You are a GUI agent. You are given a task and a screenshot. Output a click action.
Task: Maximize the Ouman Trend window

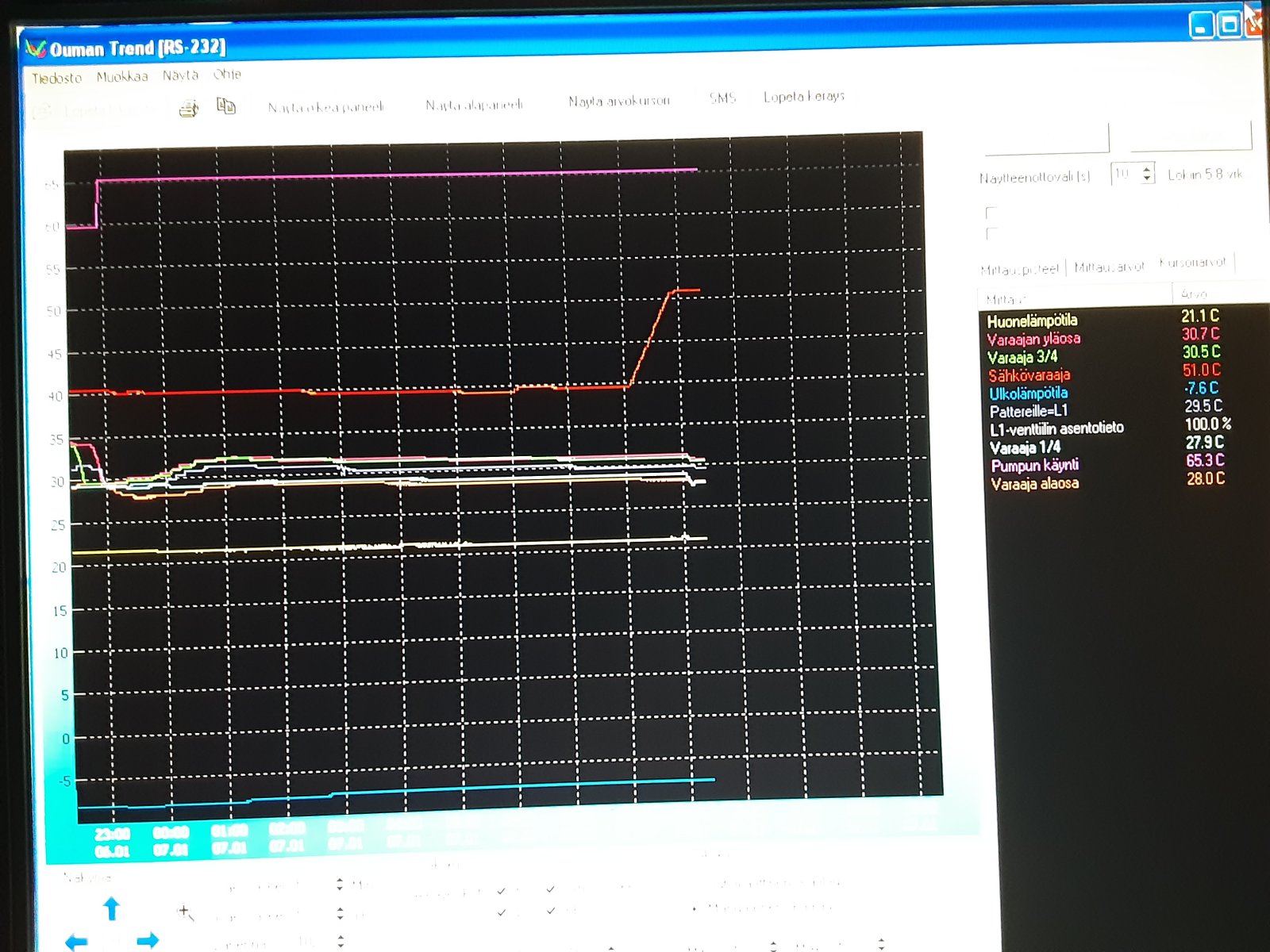tap(1229, 25)
